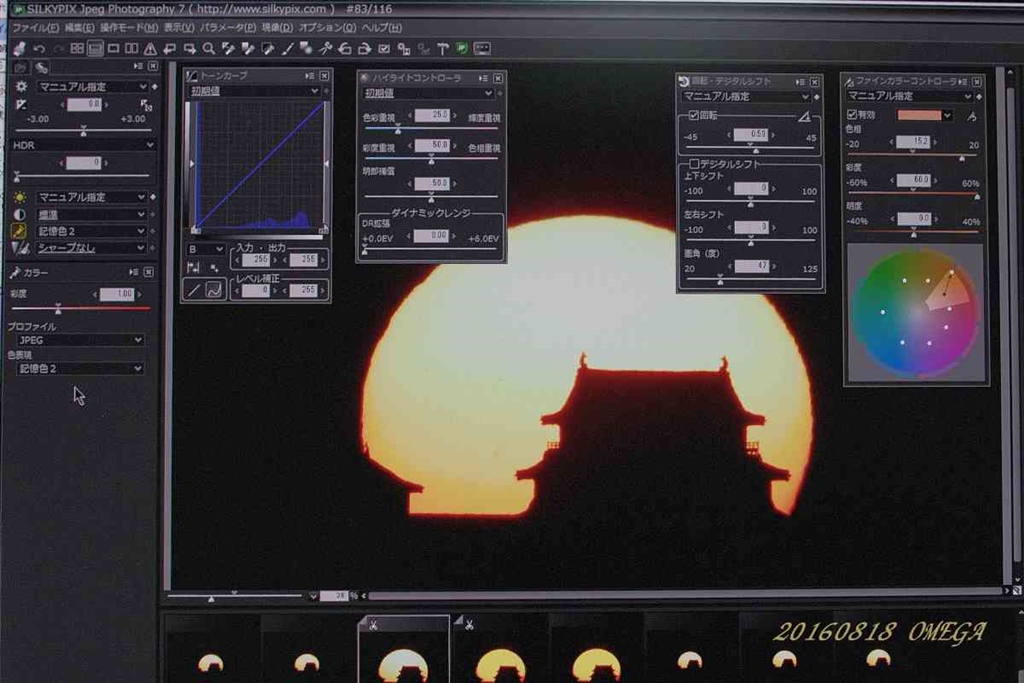Click the tone contrast half-circle icon
This screenshot has height=683, width=1024.
(x=20, y=214)
